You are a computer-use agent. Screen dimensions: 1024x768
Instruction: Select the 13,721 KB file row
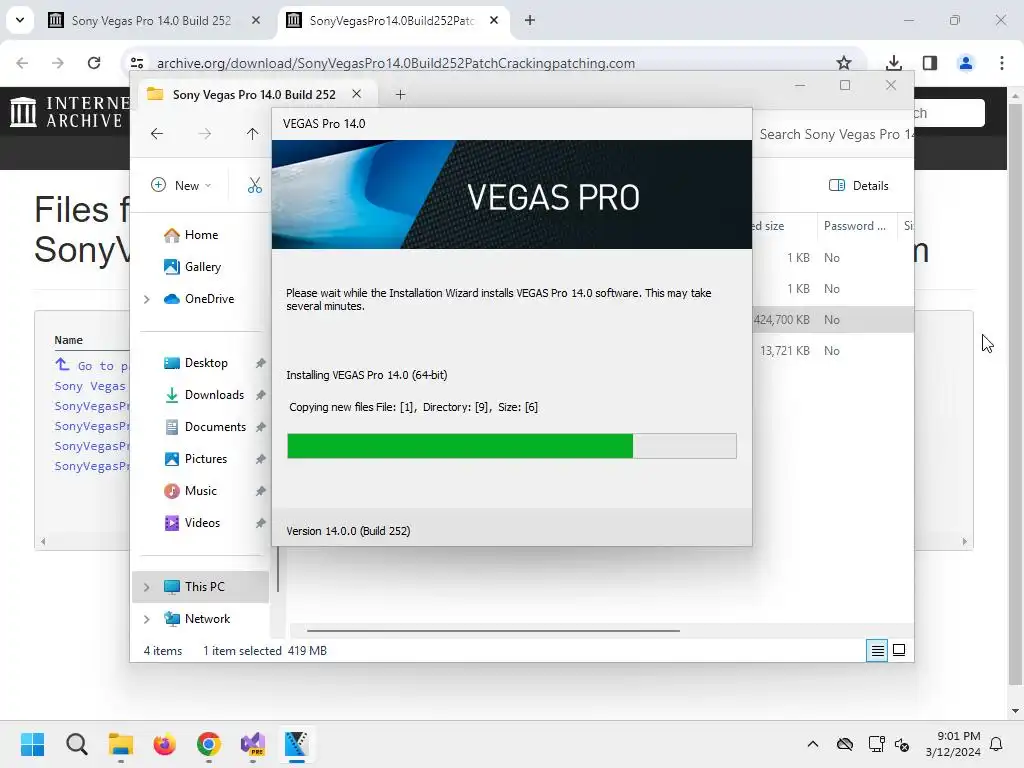tap(832, 351)
